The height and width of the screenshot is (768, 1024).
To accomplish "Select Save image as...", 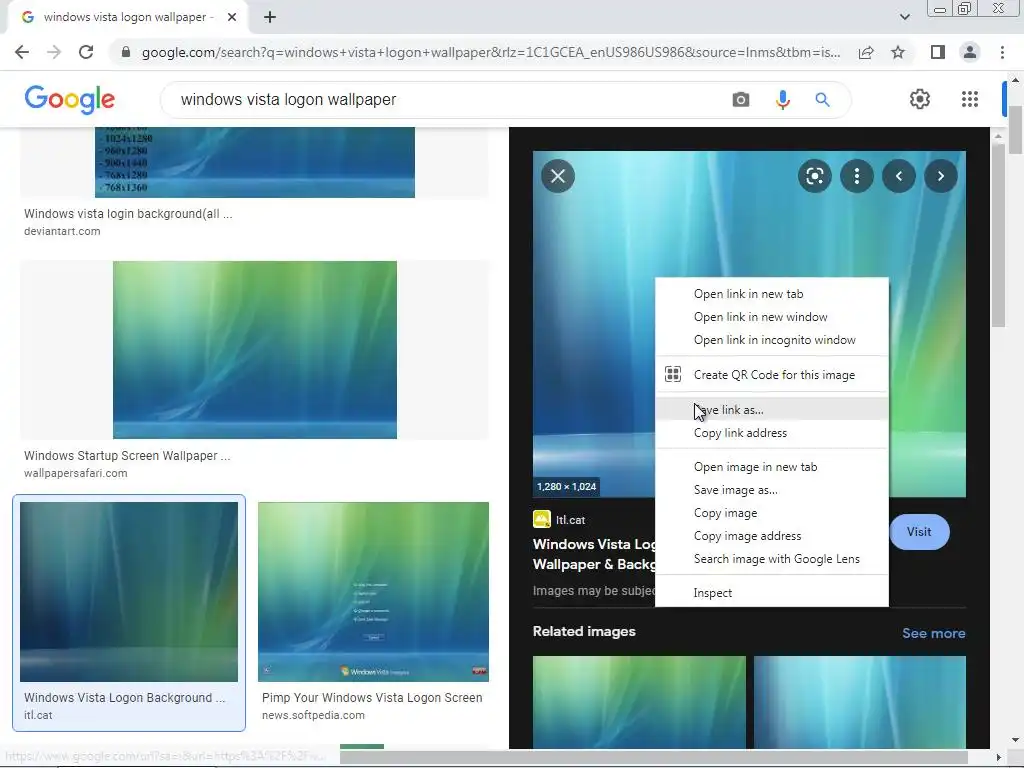I will 771,490.
